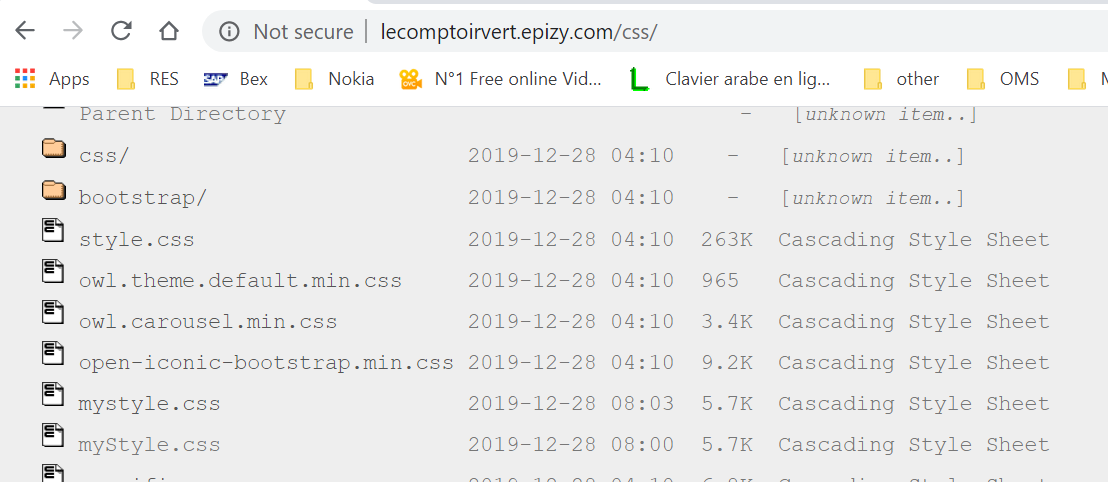Click the css folder icon
Viewport: 1108px width, 482px height.
click(54, 148)
